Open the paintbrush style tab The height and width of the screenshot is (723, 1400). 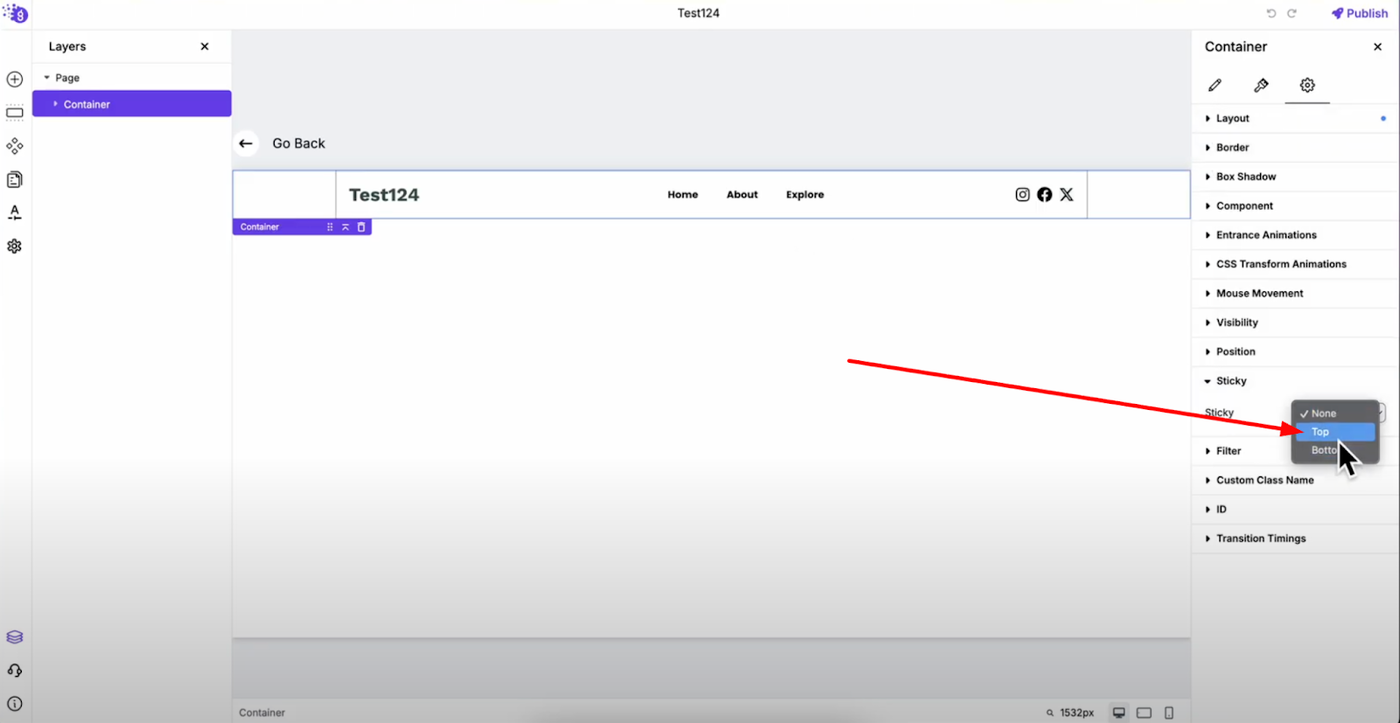coord(1261,85)
